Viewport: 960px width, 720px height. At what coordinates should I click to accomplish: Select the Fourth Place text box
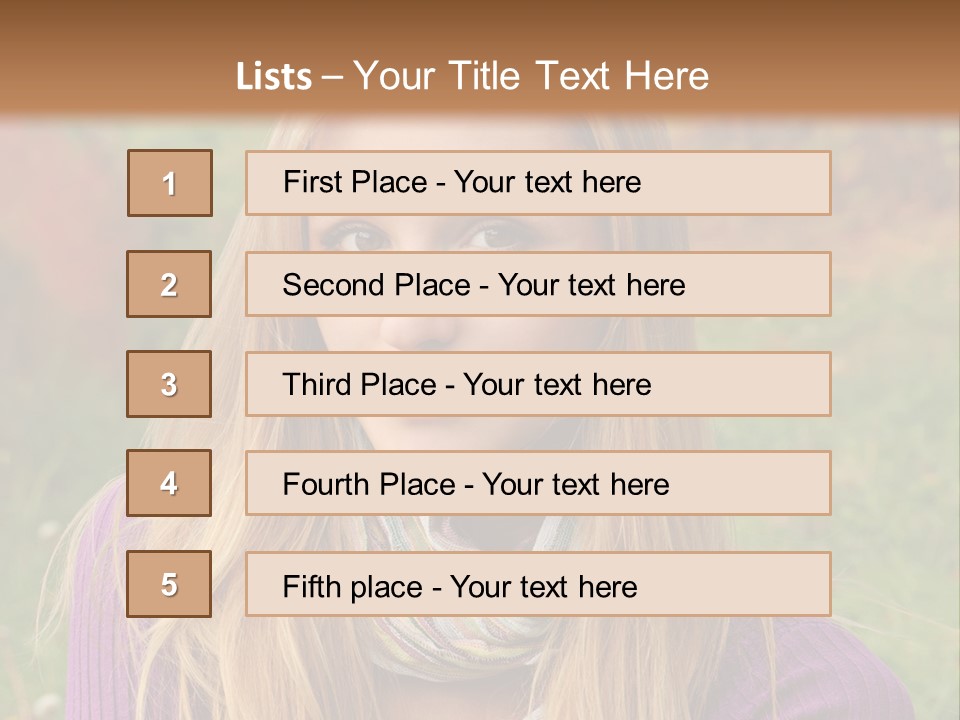tap(538, 483)
